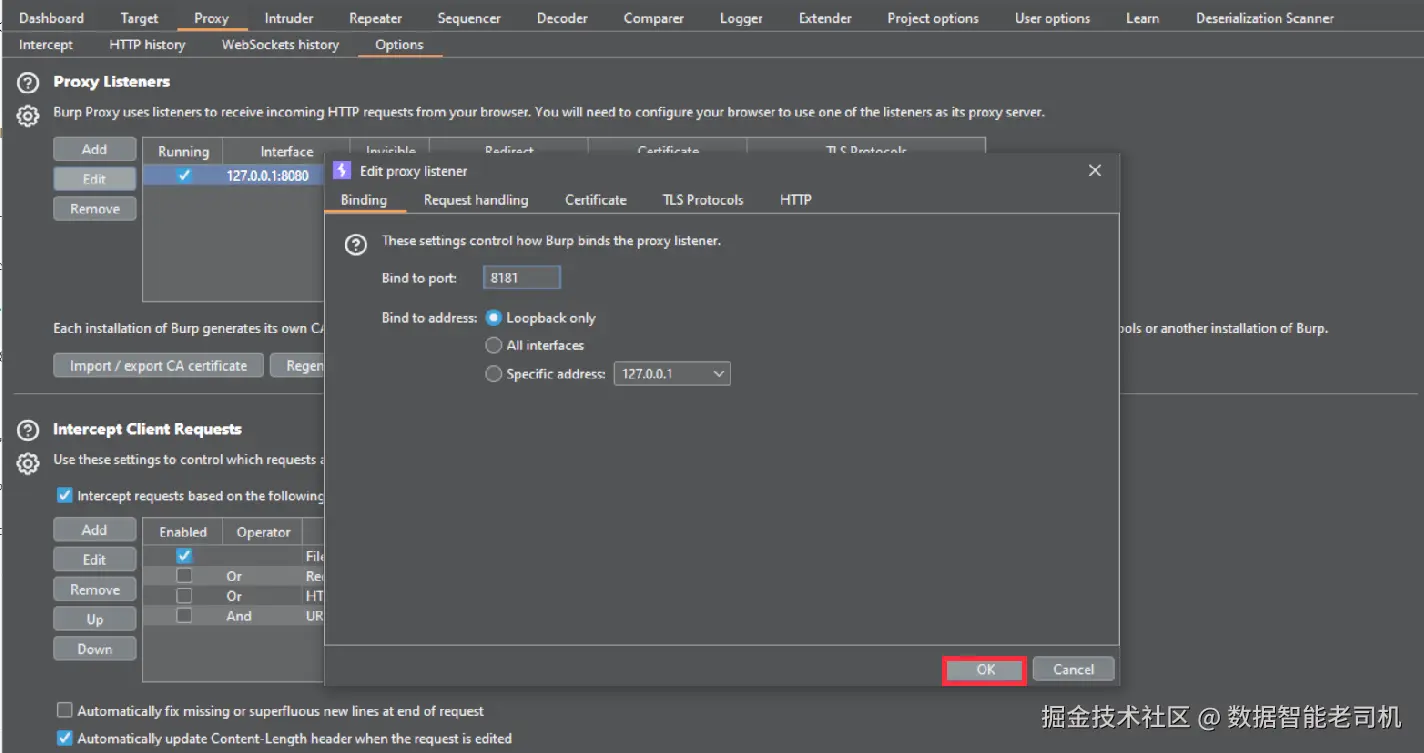Open the Proxy Listeners gear settings
1424x753 pixels.
click(28, 116)
